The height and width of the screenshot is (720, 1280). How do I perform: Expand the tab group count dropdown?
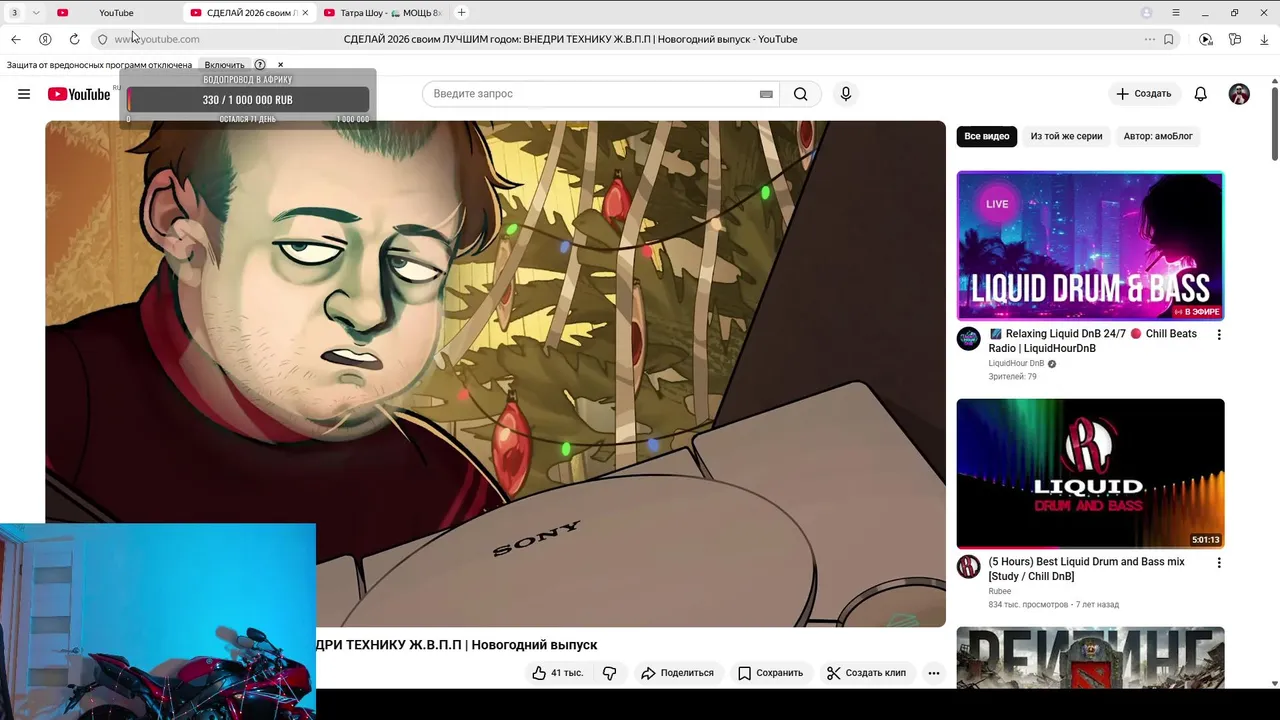pos(14,13)
